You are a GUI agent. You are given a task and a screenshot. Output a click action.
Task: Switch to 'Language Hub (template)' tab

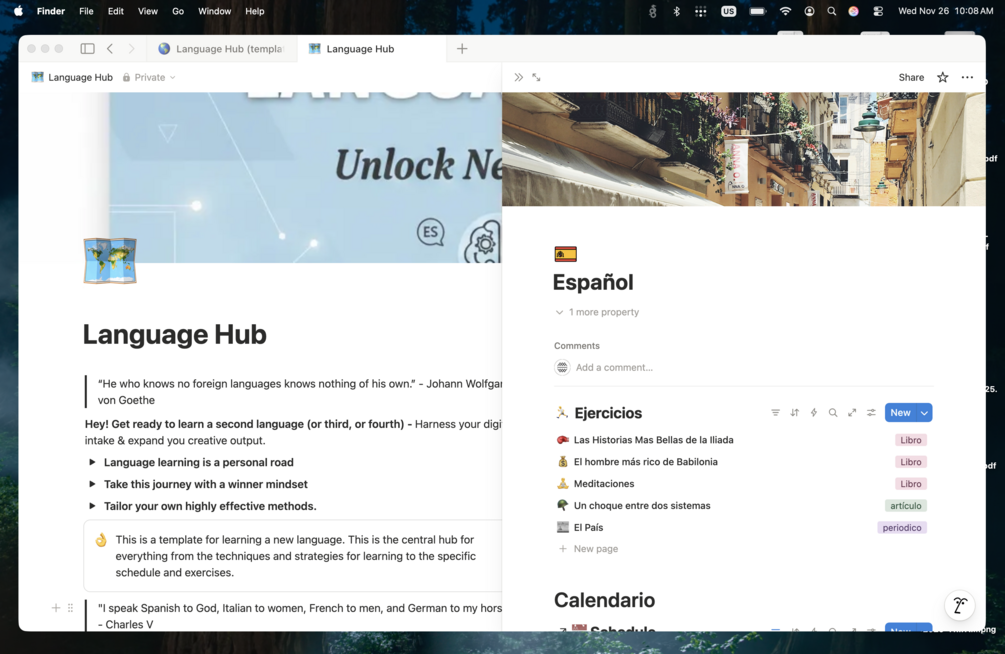point(222,49)
